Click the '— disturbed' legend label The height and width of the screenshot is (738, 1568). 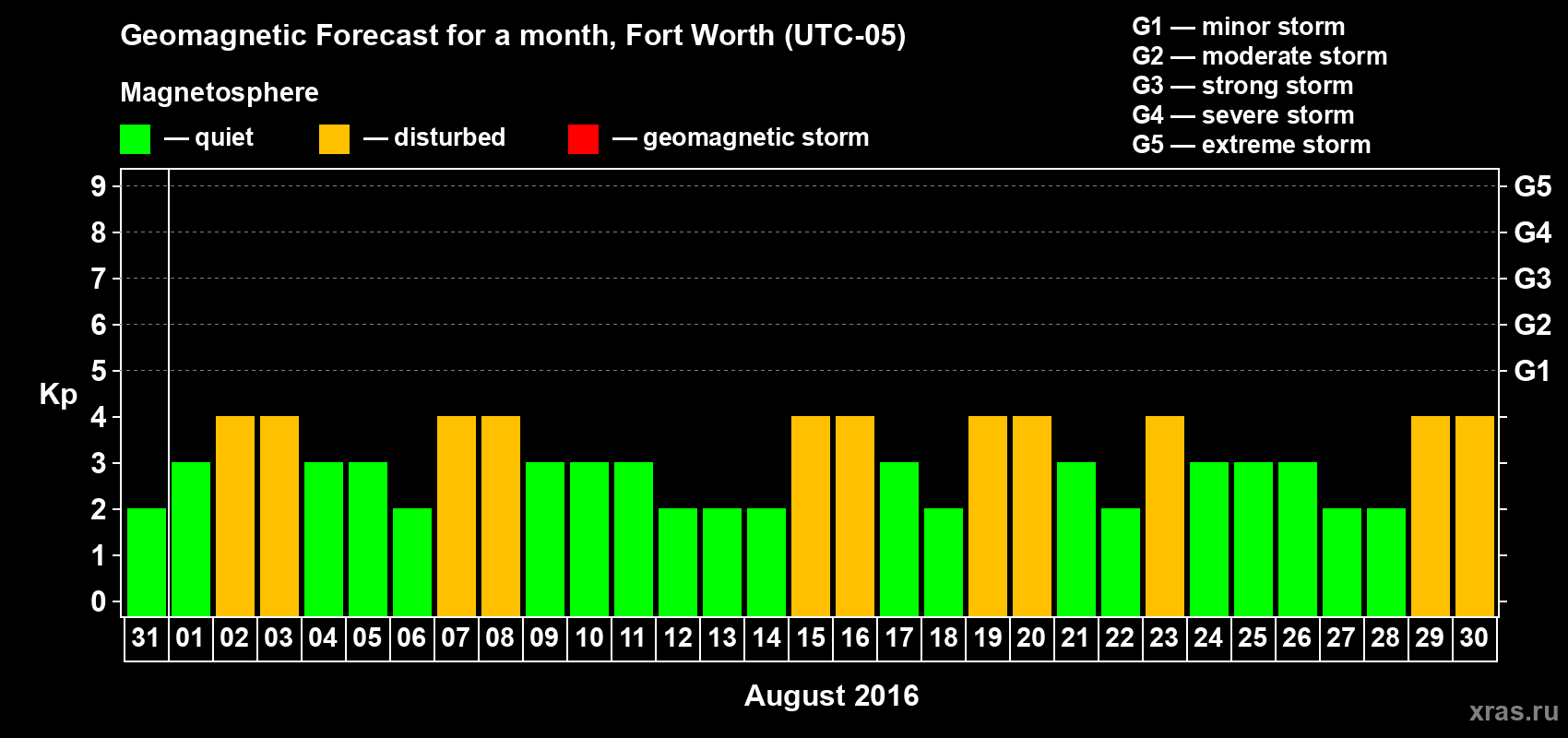coord(434,137)
